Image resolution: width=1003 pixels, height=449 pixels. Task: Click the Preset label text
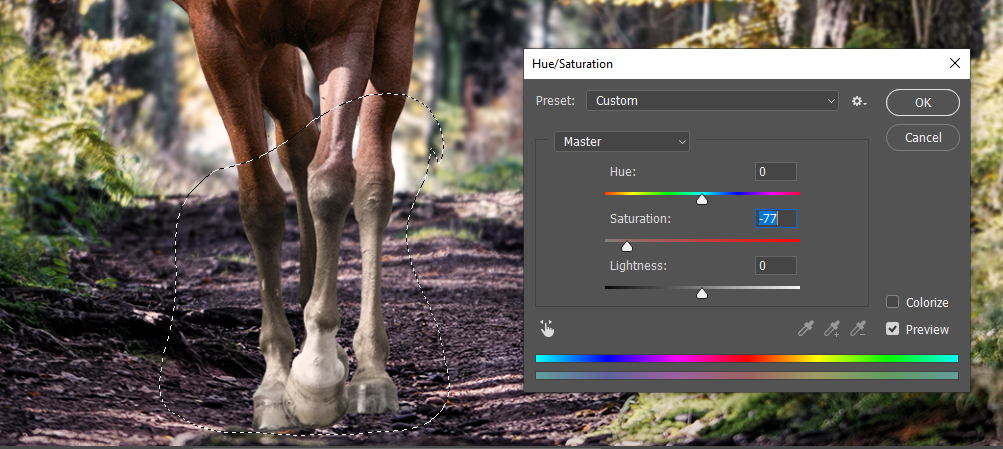tap(555, 100)
